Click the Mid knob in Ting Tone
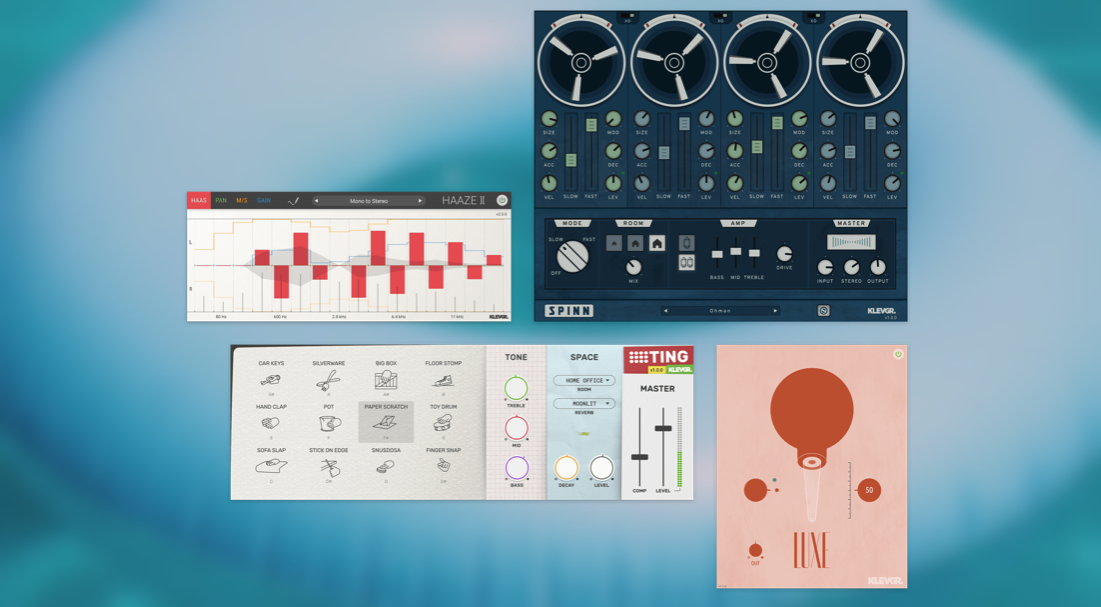The image size is (1101, 607). click(516, 428)
